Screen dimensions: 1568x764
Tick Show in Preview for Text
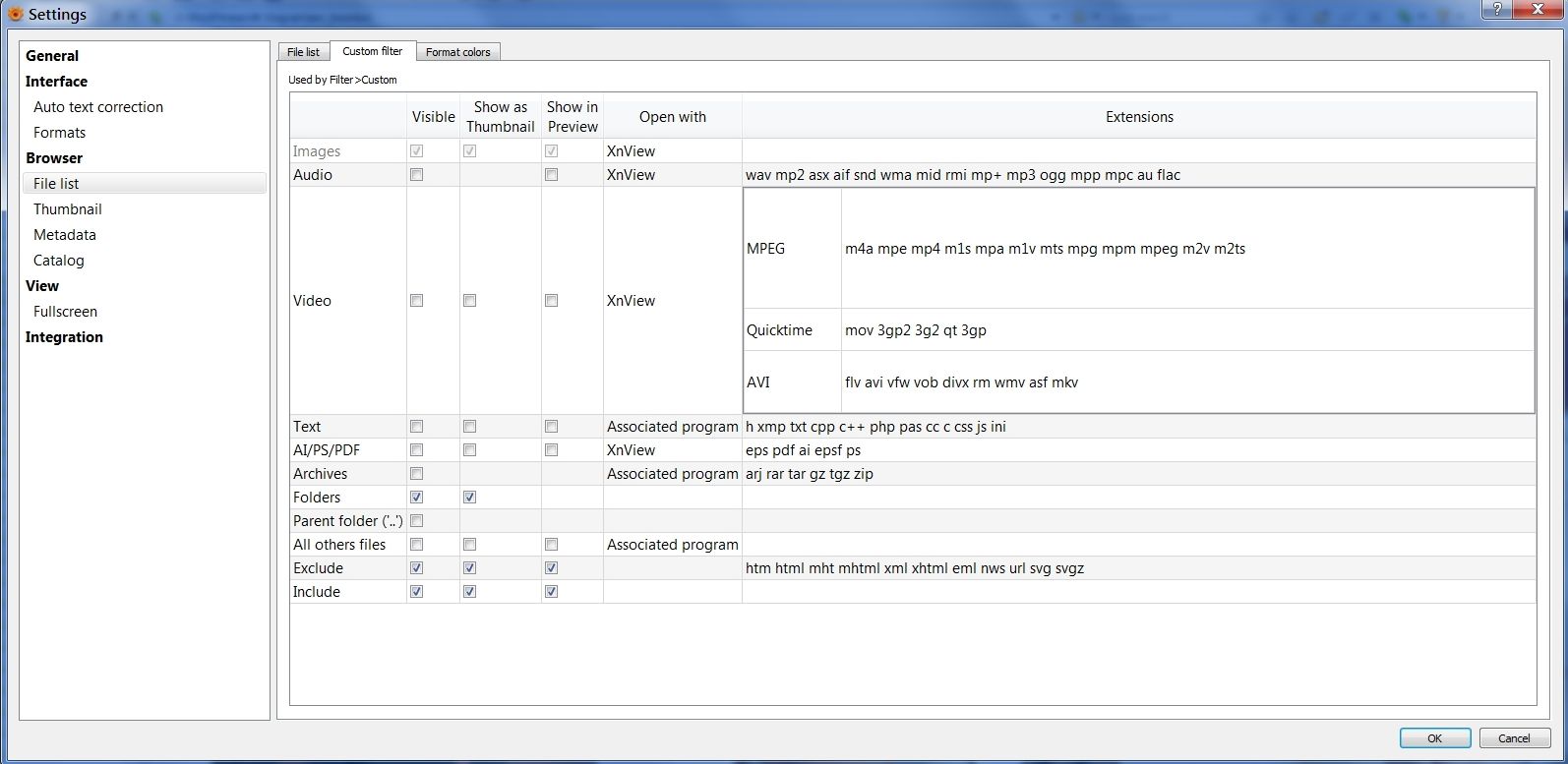552,427
